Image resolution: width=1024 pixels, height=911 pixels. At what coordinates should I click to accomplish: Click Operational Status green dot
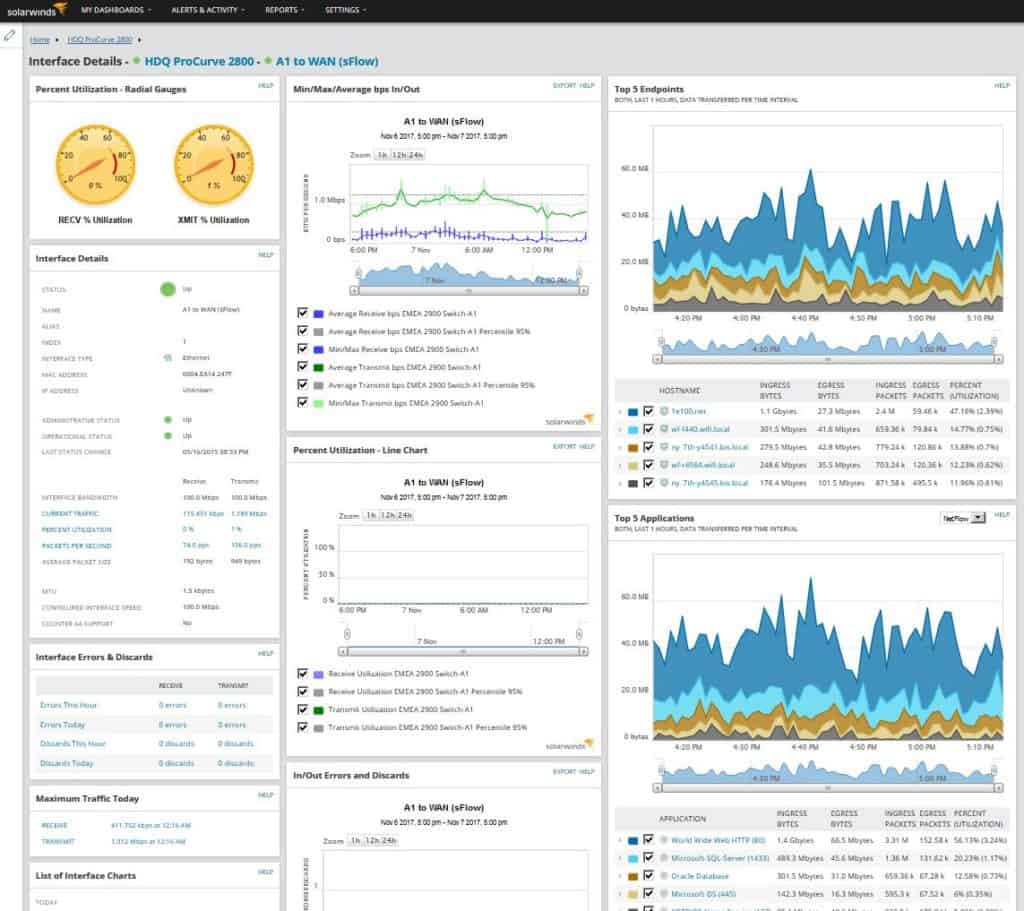pyautogui.click(x=168, y=436)
